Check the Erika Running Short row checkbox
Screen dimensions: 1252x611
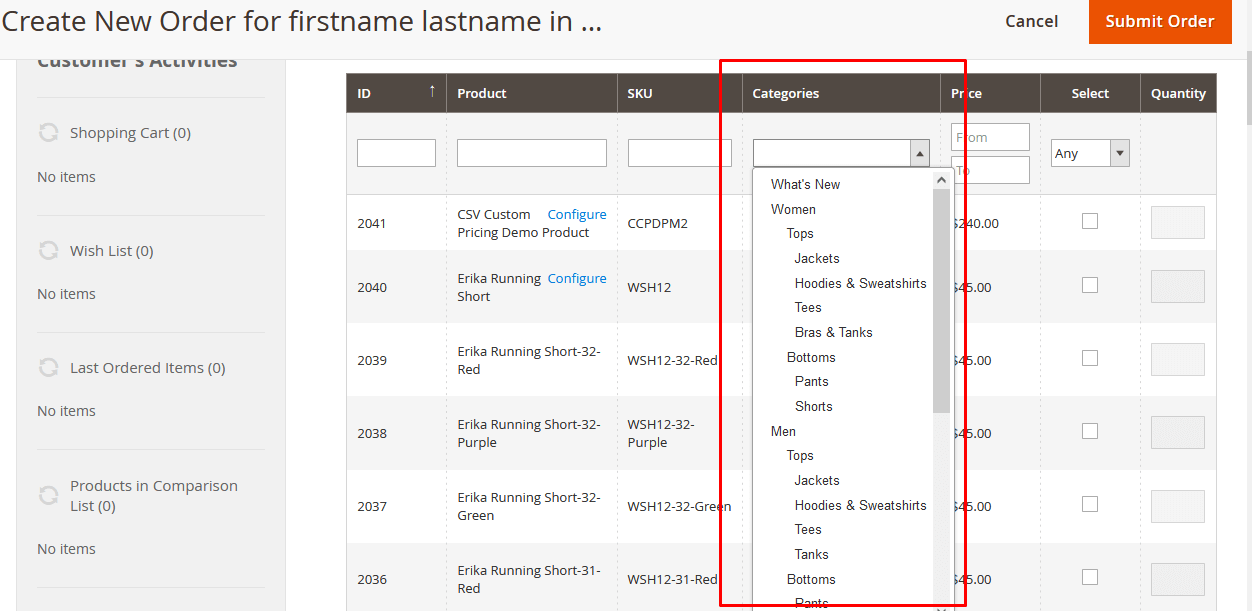(1089, 286)
